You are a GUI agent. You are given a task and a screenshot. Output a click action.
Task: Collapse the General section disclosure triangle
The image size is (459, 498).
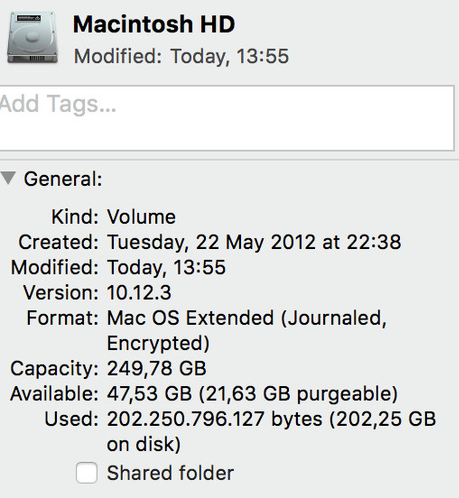click(x=8, y=178)
